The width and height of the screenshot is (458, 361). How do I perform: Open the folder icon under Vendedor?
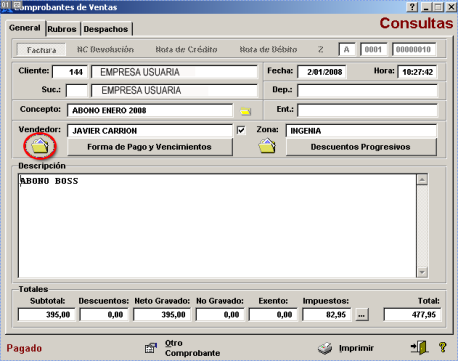coord(40,146)
